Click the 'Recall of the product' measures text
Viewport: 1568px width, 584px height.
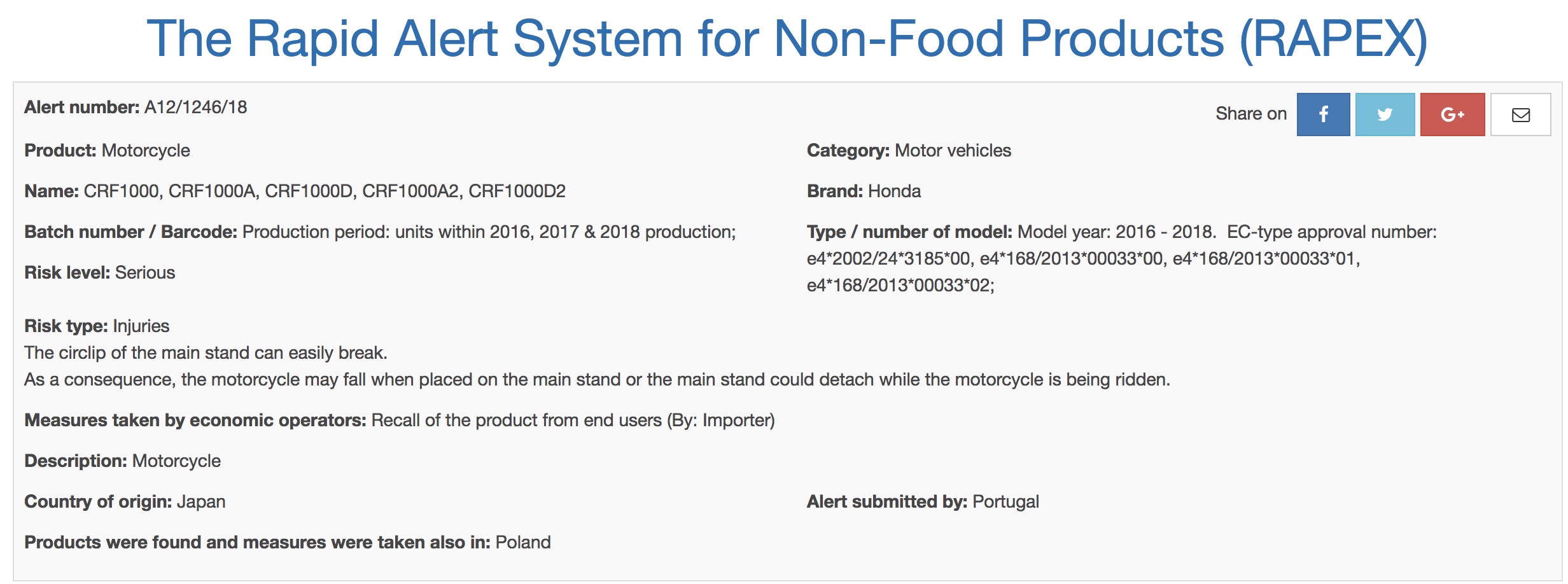point(573,420)
